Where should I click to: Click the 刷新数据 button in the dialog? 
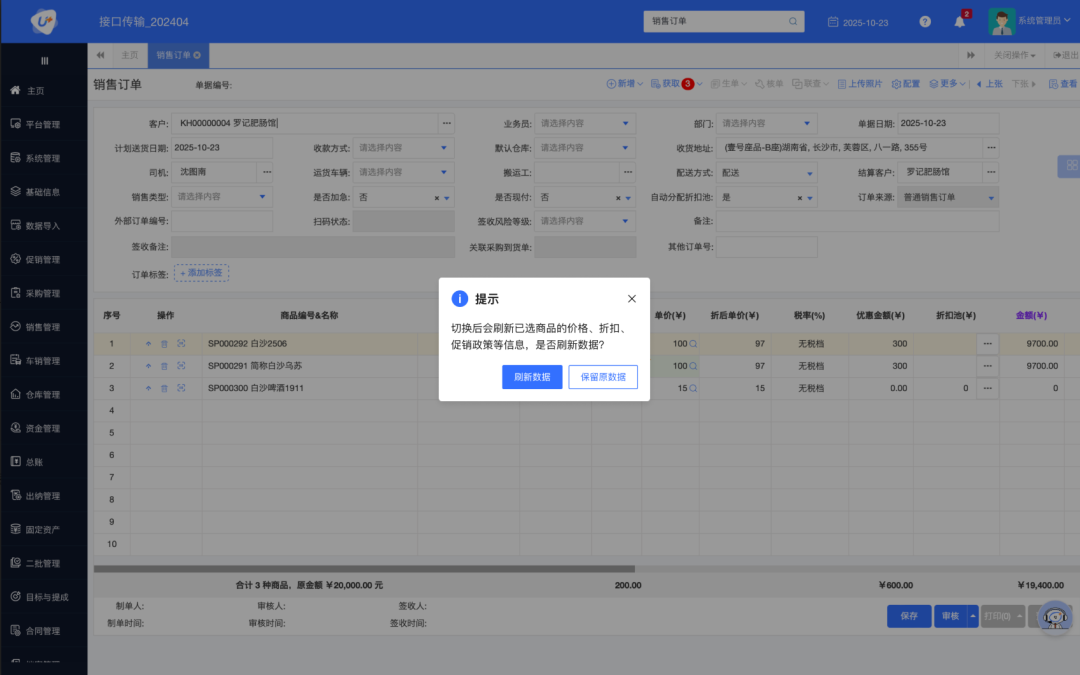tap(532, 377)
